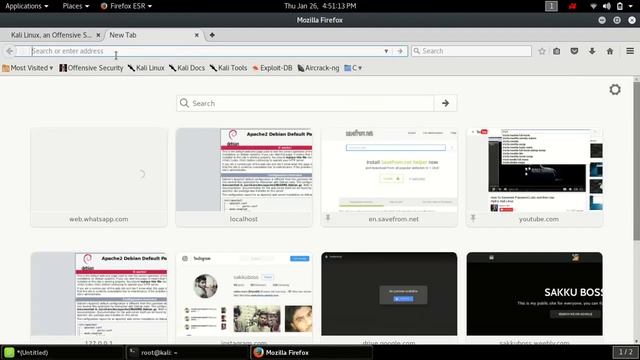Open the Instagram profile tile
Image resolution: width=640 pixels, height=360 pixels.
point(244,298)
